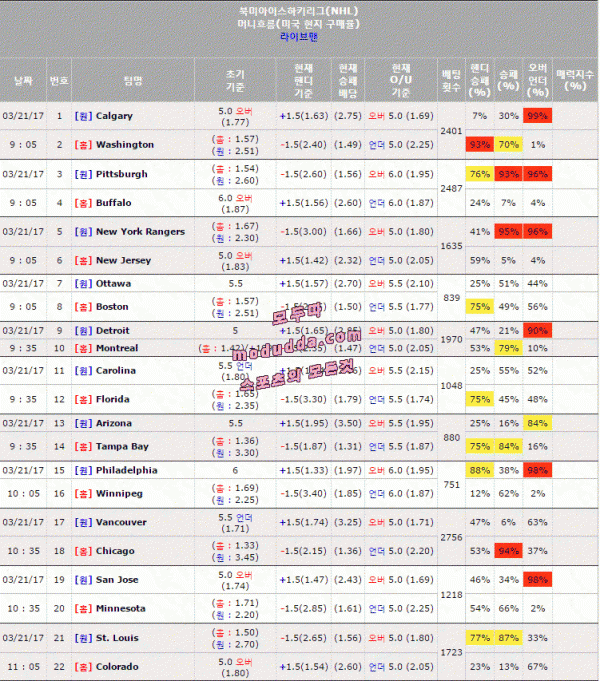The height and width of the screenshot is (681, 600).
Task: Click the 날짜 column header
Action: click(23, 80)
